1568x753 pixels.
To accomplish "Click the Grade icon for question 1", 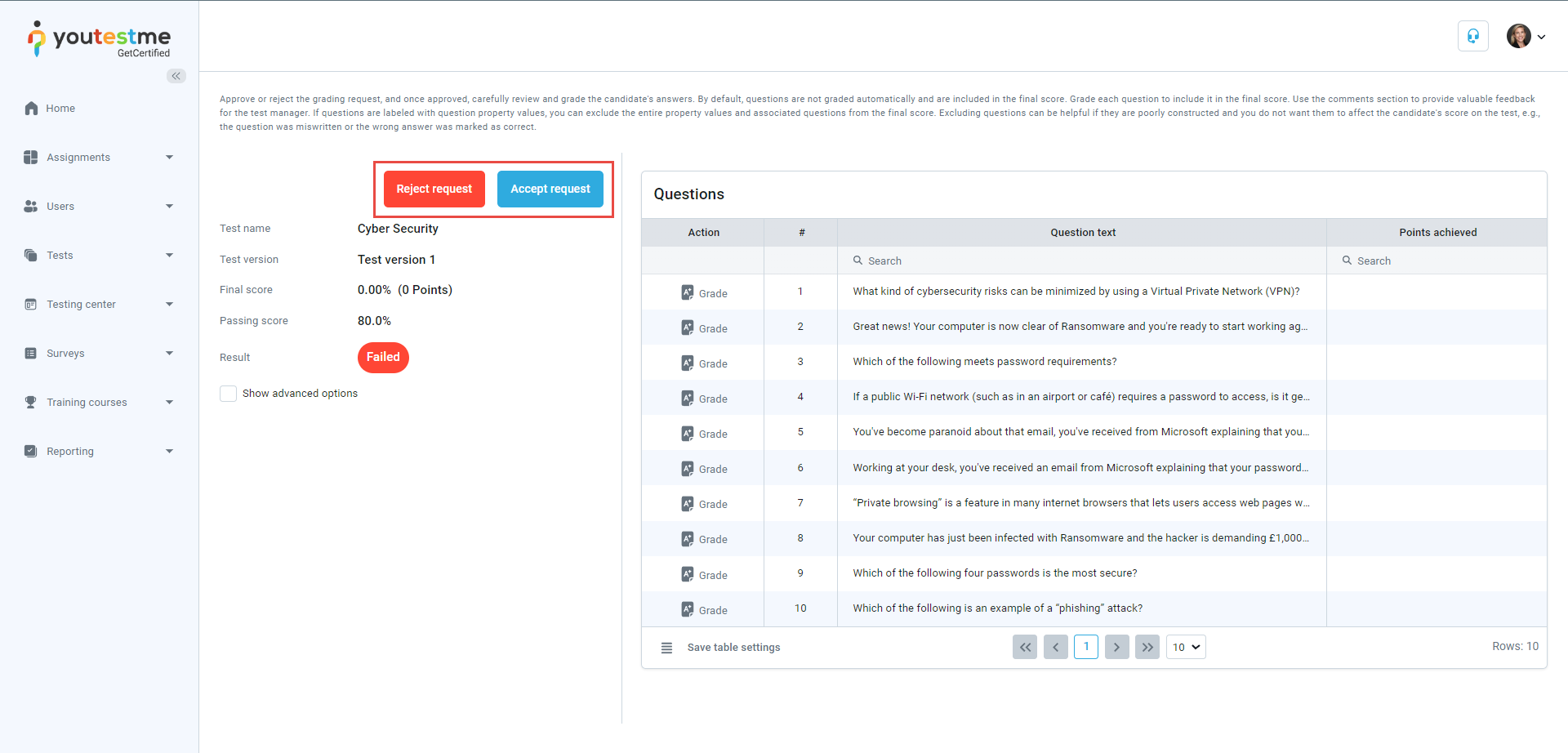I will coord(688,292).
